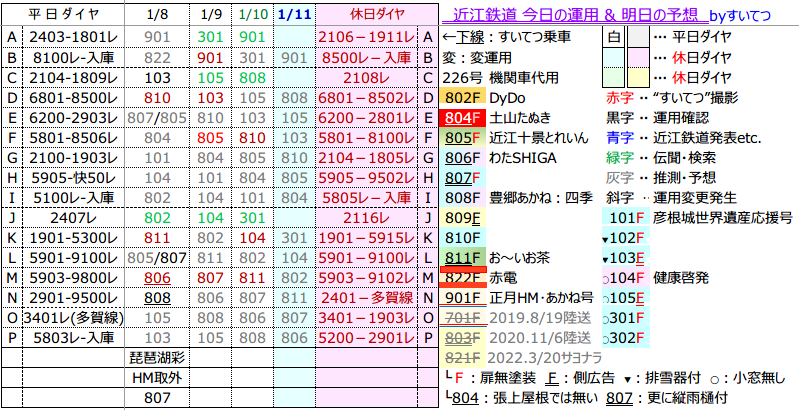This screenshot has width=799, height=410.
Task: Click the 104F 健康啓発 entry
Action: point(655,278)
